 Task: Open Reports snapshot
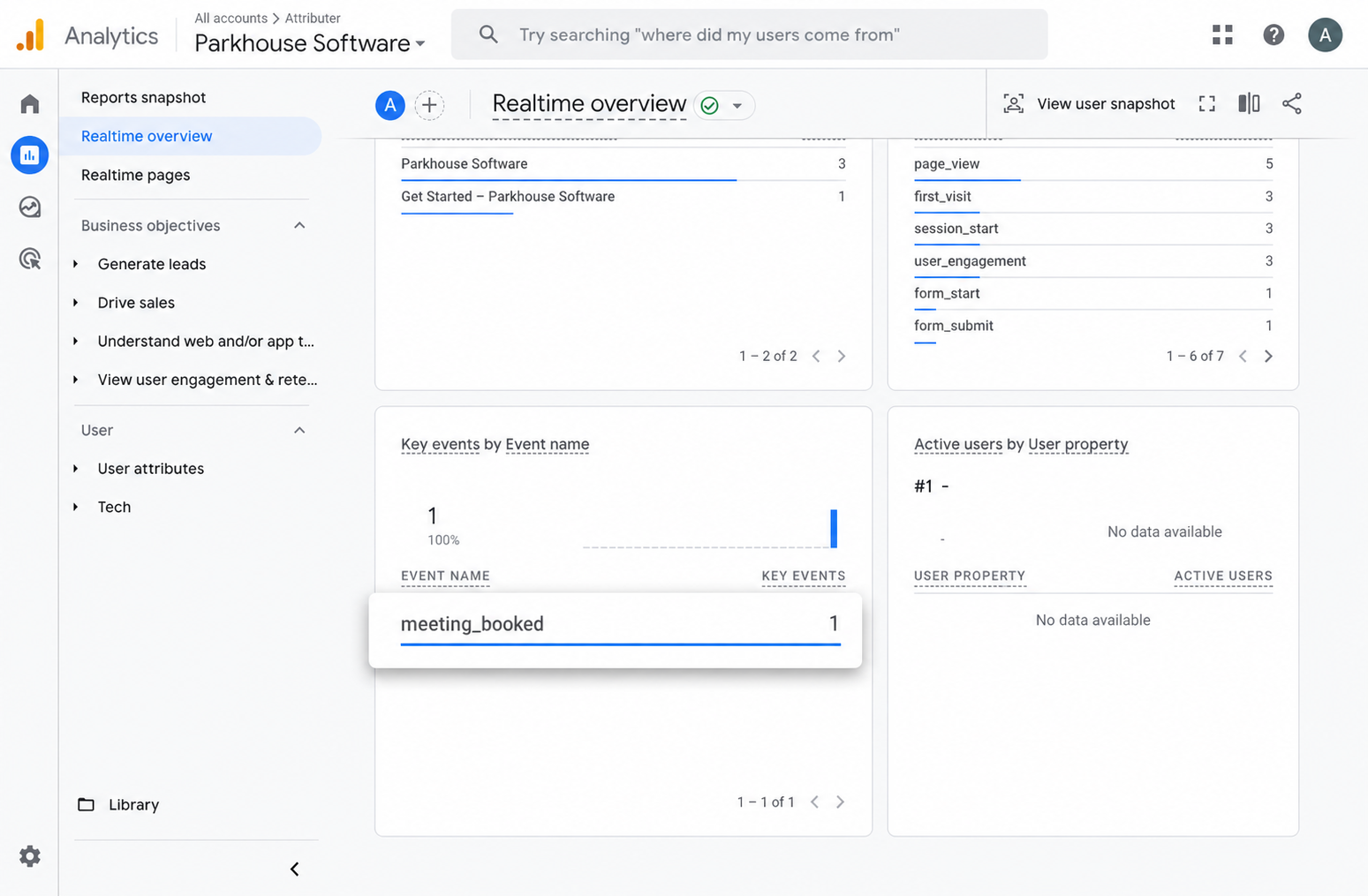143,97
